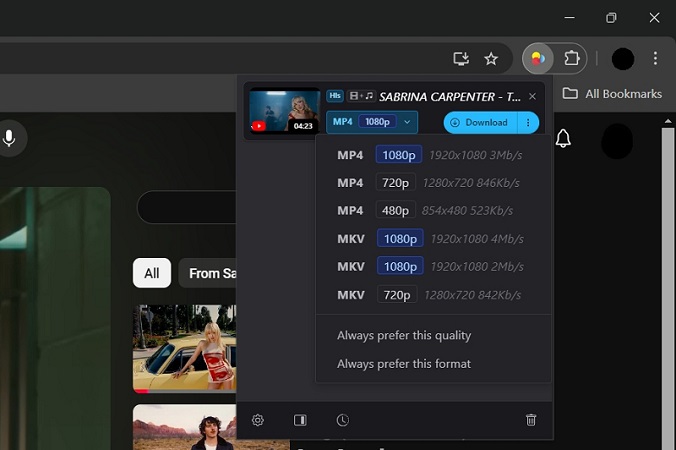Open Chrome's three-dot menu

656,58
